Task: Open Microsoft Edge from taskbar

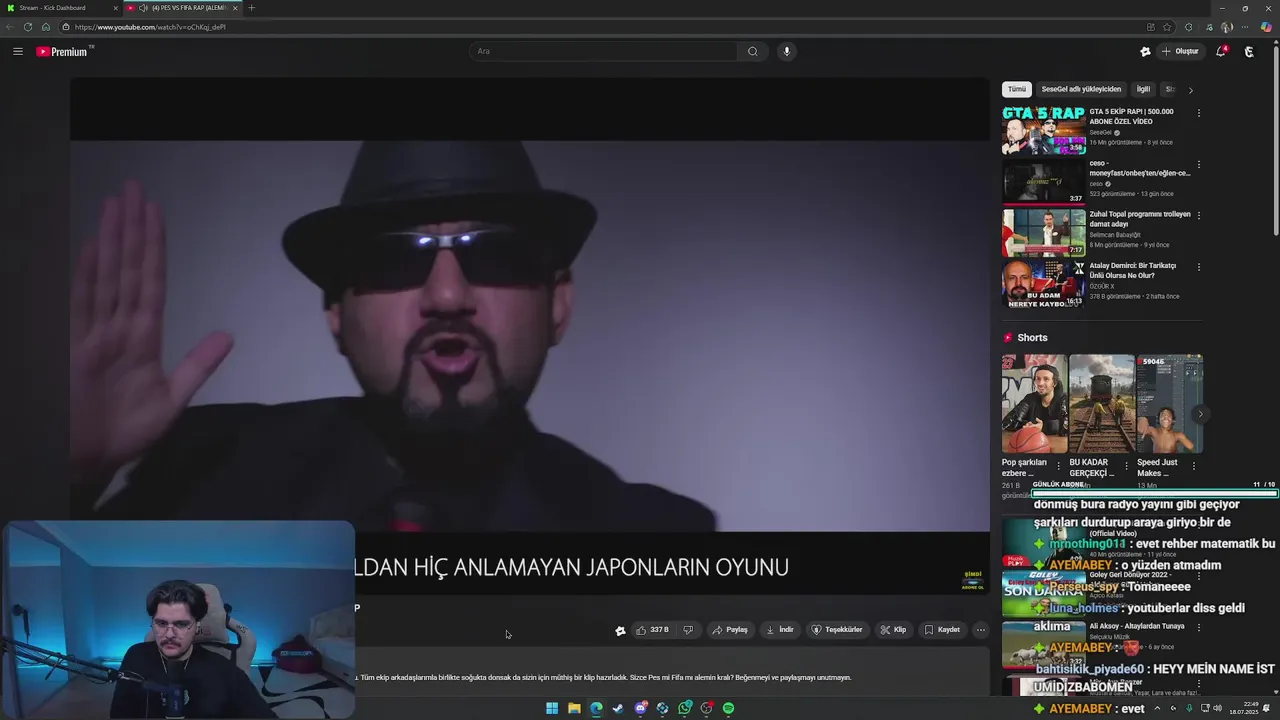Action: pyautogui.click(x=596, y=708)
